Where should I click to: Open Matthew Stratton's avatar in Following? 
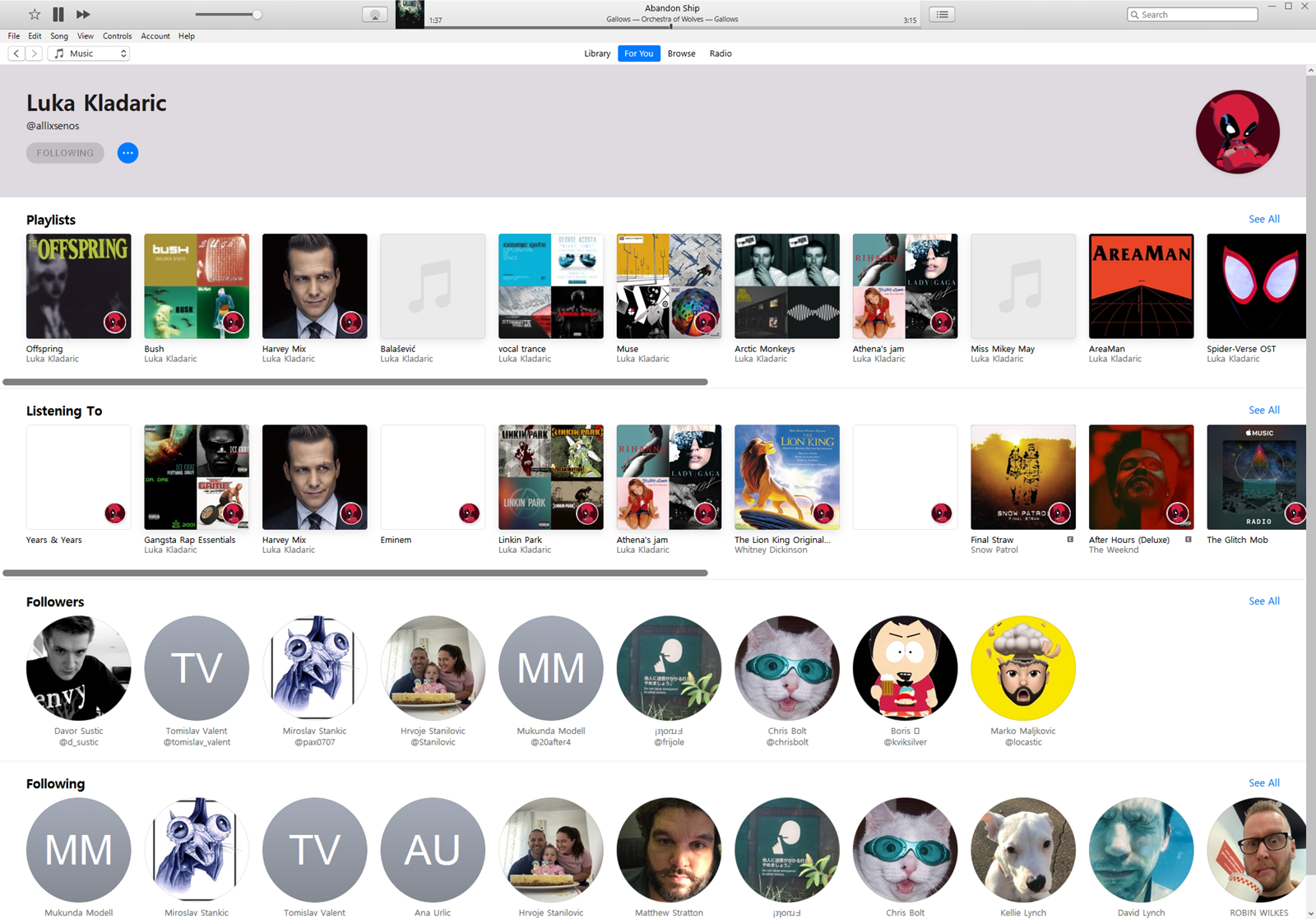pyautogui.click(x=669, y=850)
